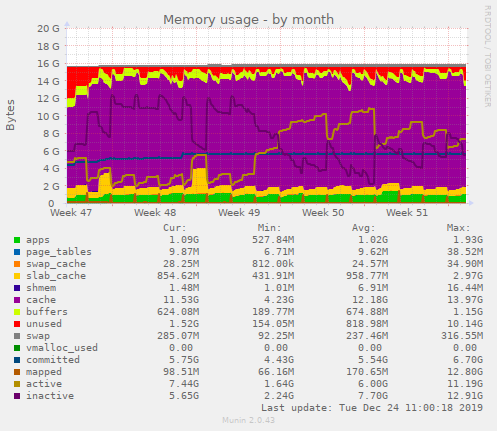
Task: Click the 'Max:' column header
Action: [459, 228]
